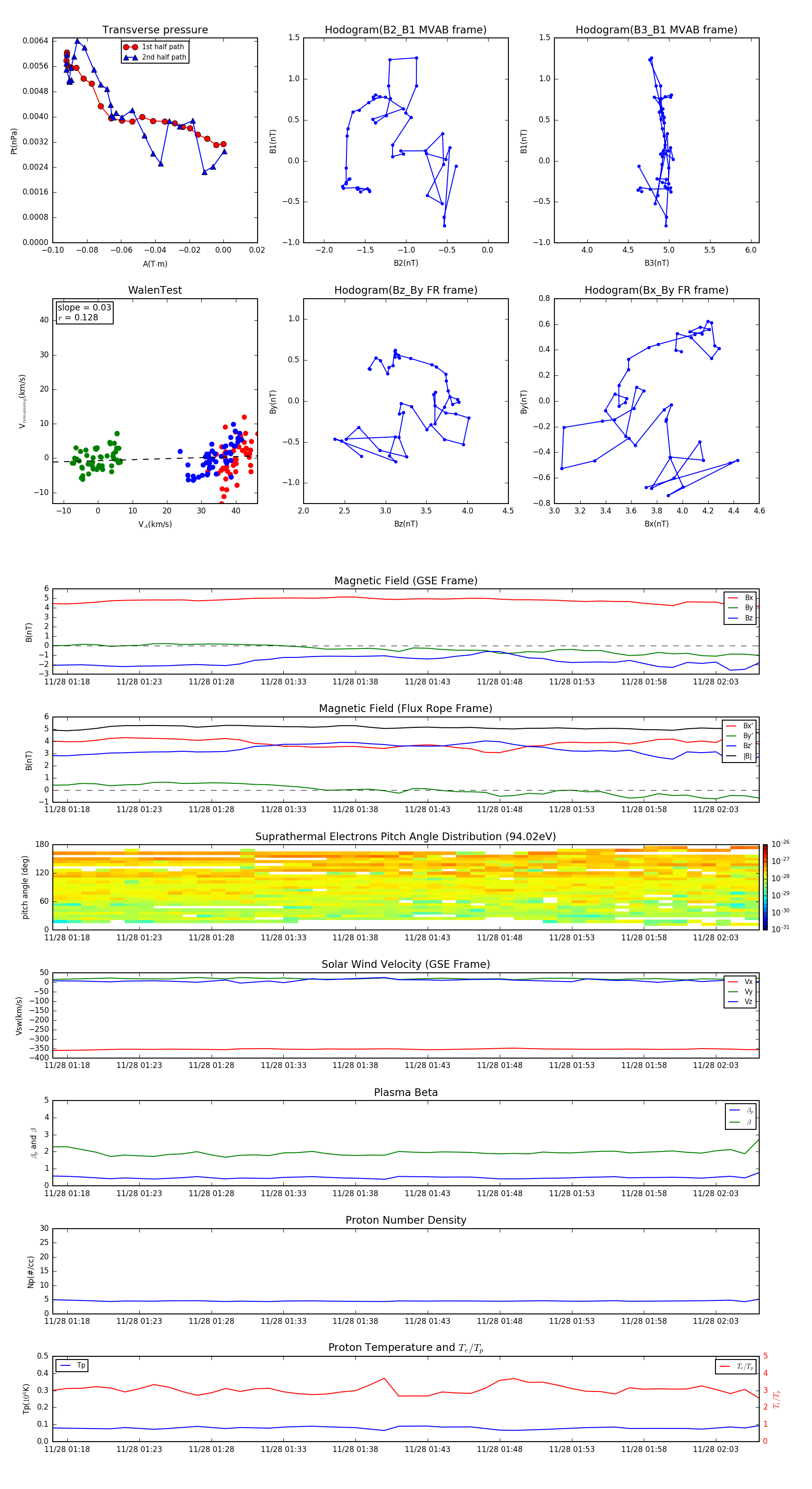812x1489 pixels.
Task: Click the 10^-31 colorbar tick label
Action: pos(780,929)
